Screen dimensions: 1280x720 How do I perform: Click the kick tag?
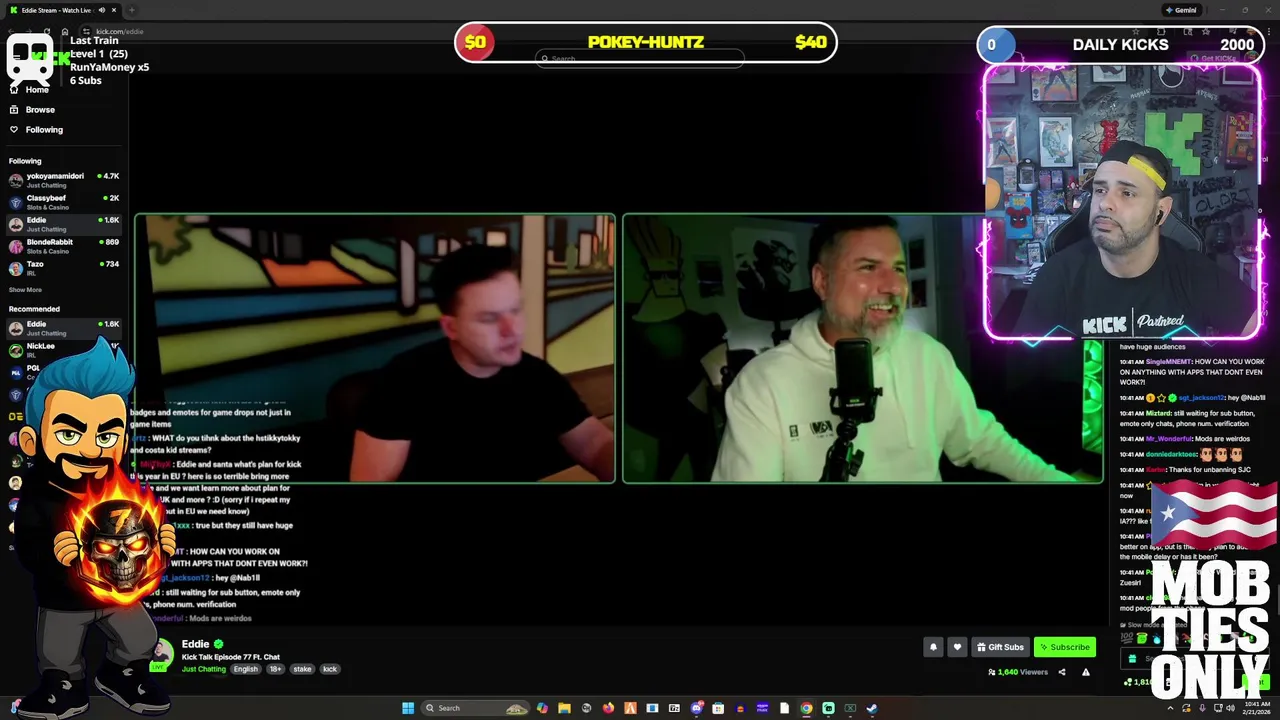click(x=330, y=669)
